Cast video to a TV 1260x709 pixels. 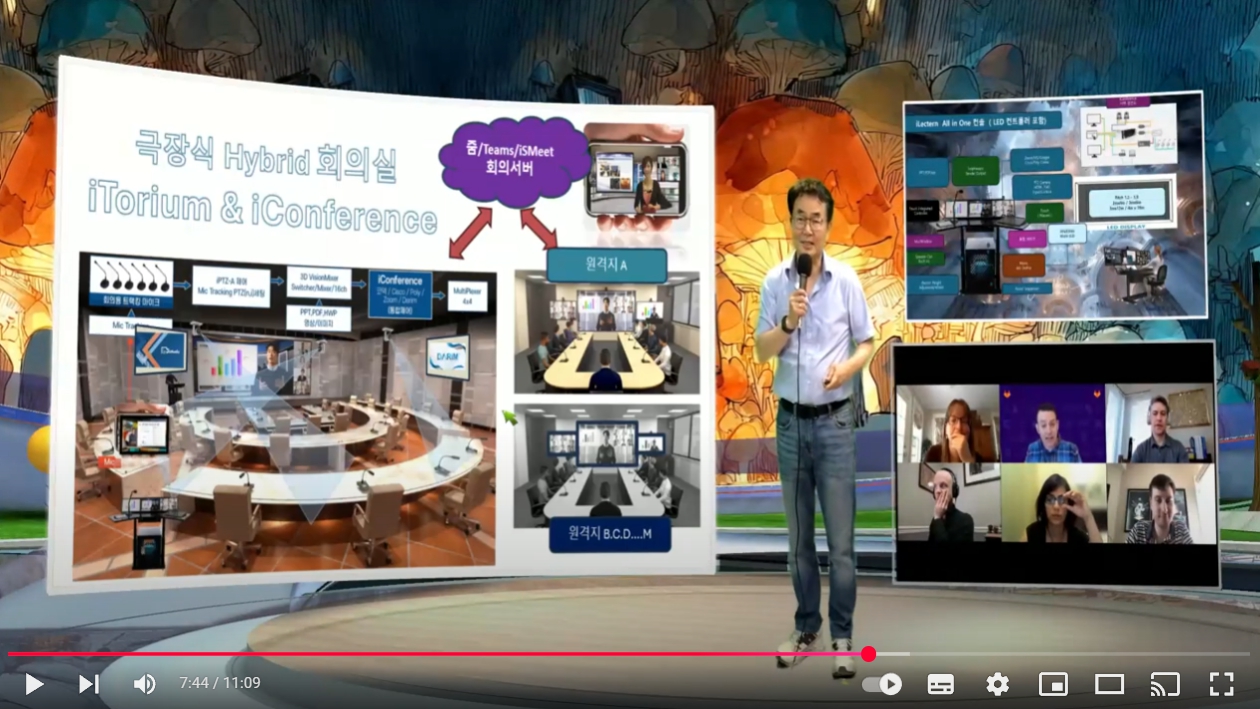coord(1165,684)
